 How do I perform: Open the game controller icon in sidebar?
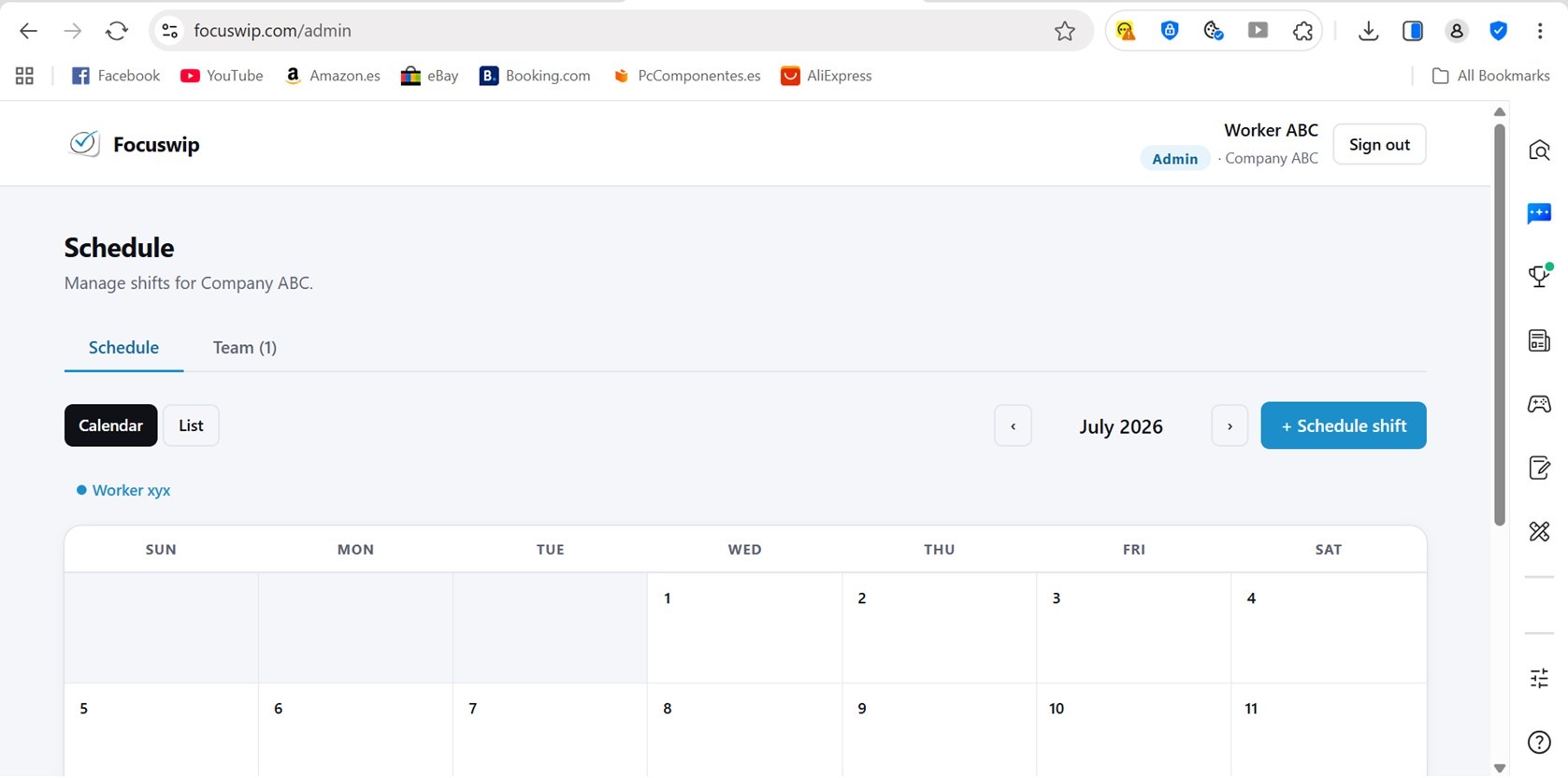[x=1539, y=404]
